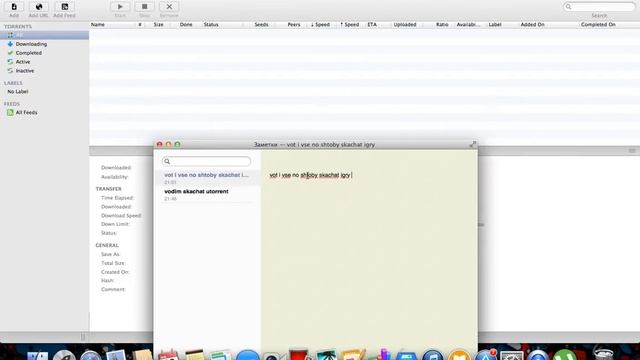Click the Stop square toolbar button

(x=144, y=7)
